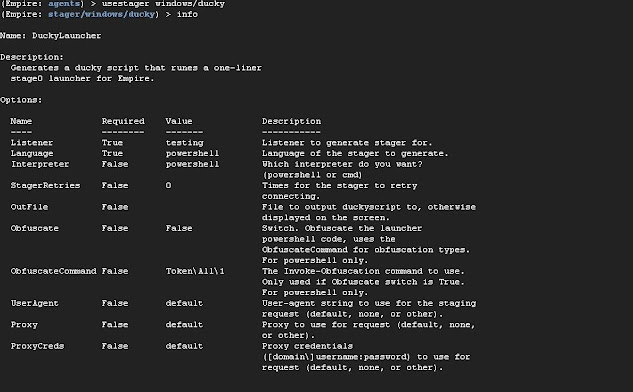Click the Interpreter option name
The image size is (633, 392).
(x=40, y=164)
